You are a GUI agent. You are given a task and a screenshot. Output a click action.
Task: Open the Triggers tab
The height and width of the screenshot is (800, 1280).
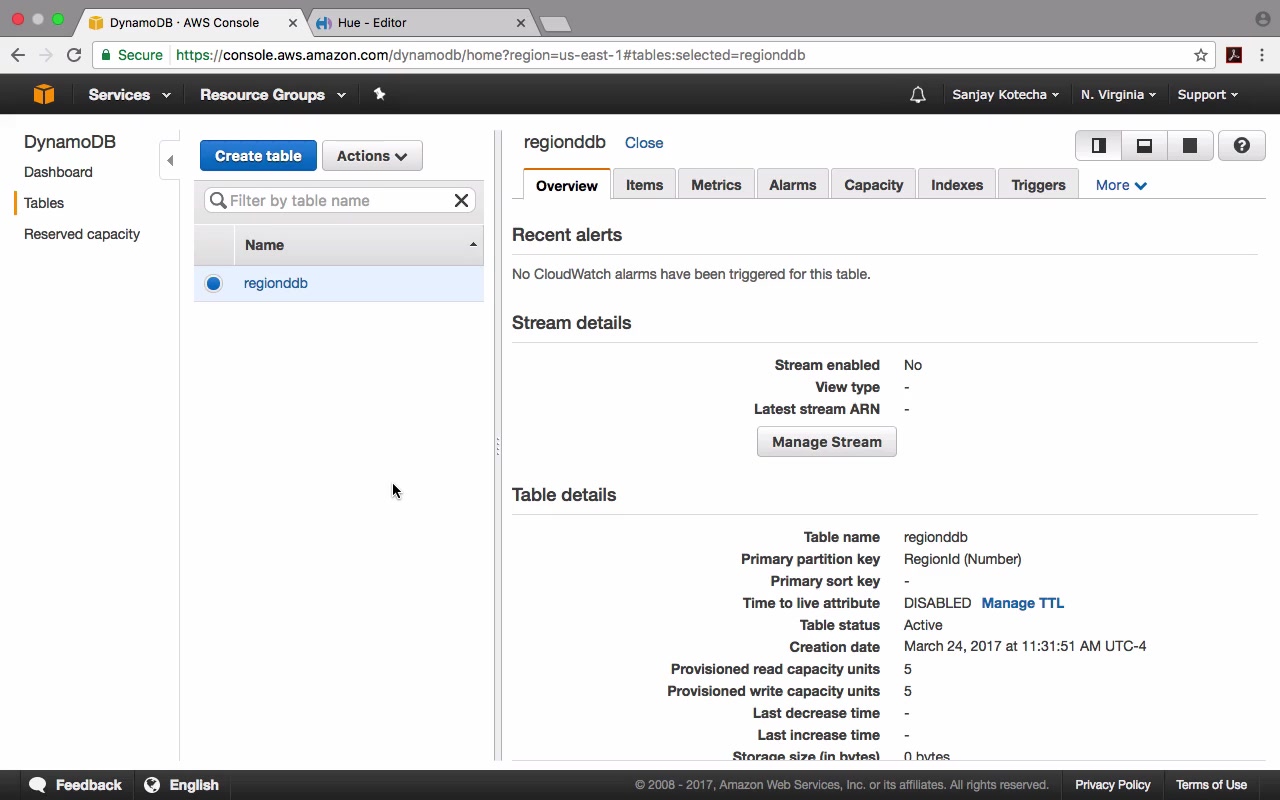(1038, 185)
